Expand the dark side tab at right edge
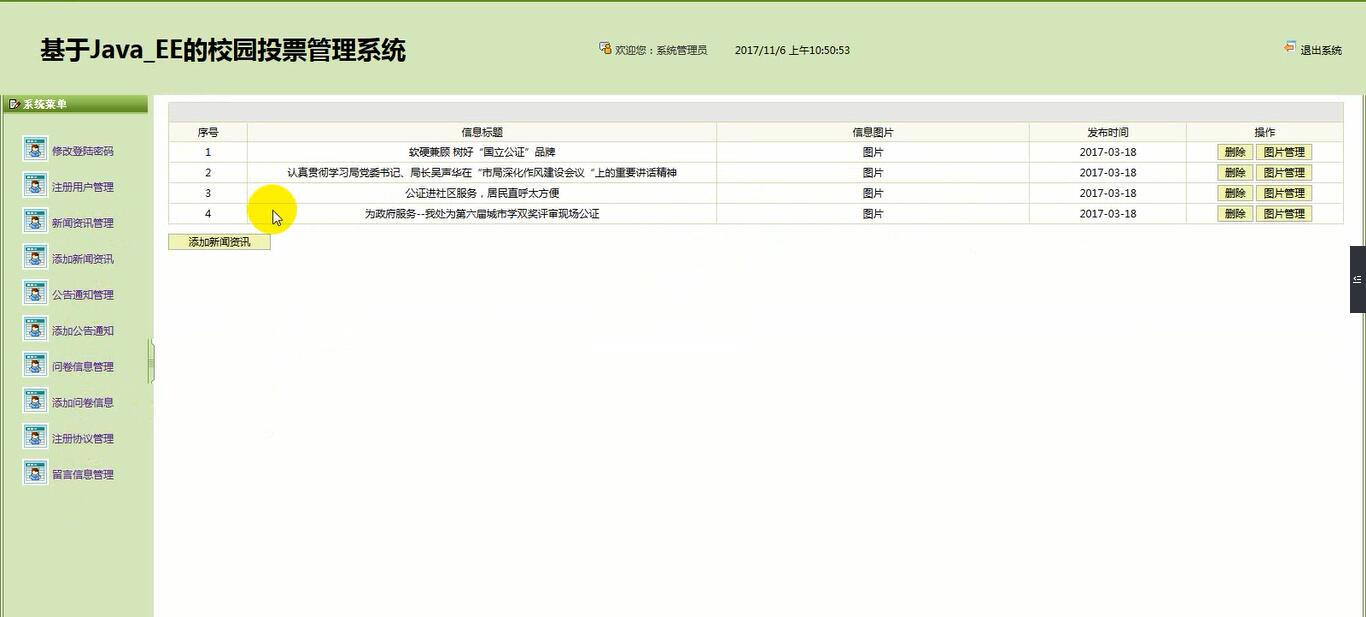 tap(1358, 279)
